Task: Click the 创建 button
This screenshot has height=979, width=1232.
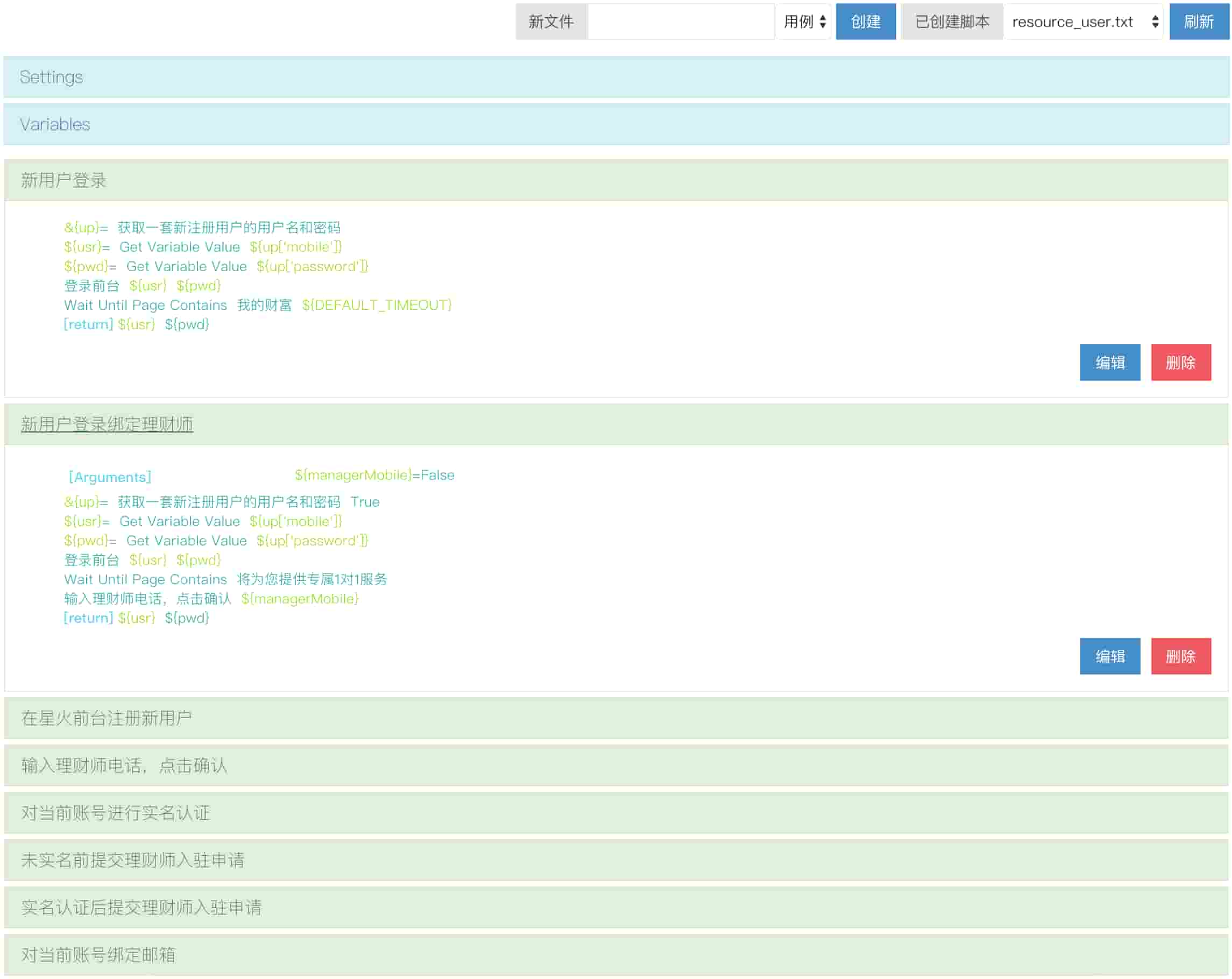Action: pyautogui.click(x=865, y=22)
